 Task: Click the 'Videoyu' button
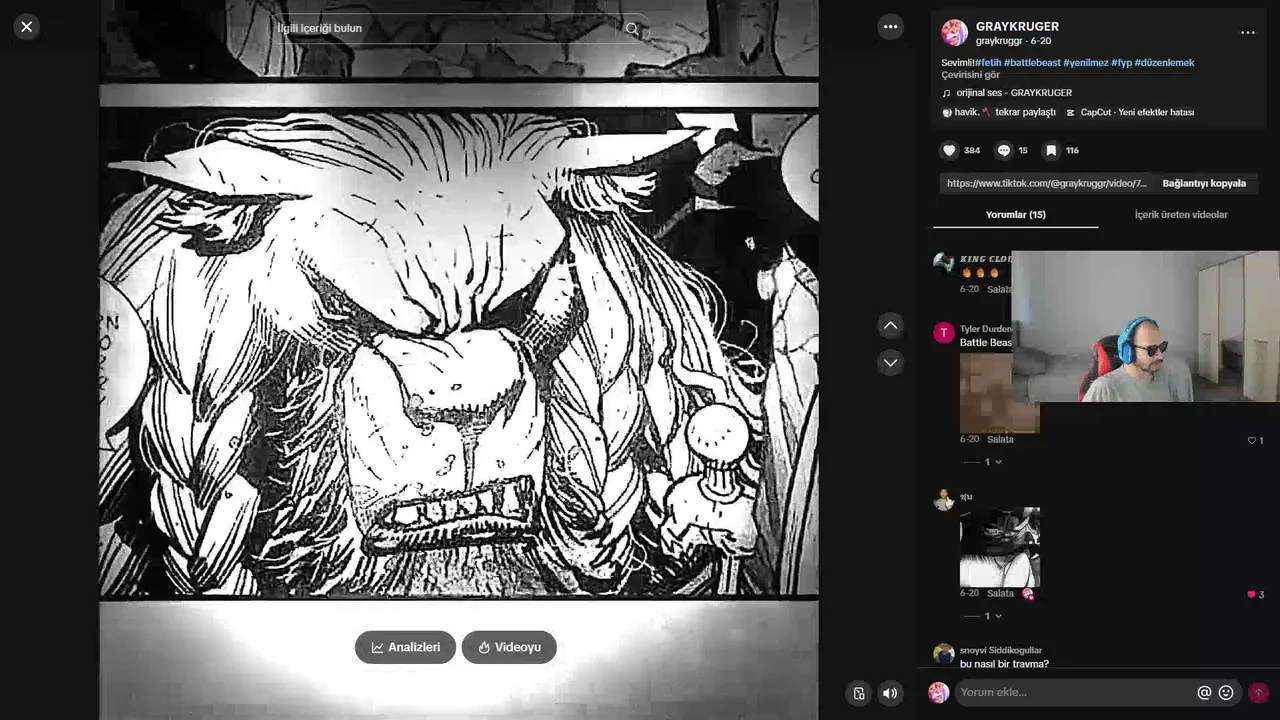509,647
